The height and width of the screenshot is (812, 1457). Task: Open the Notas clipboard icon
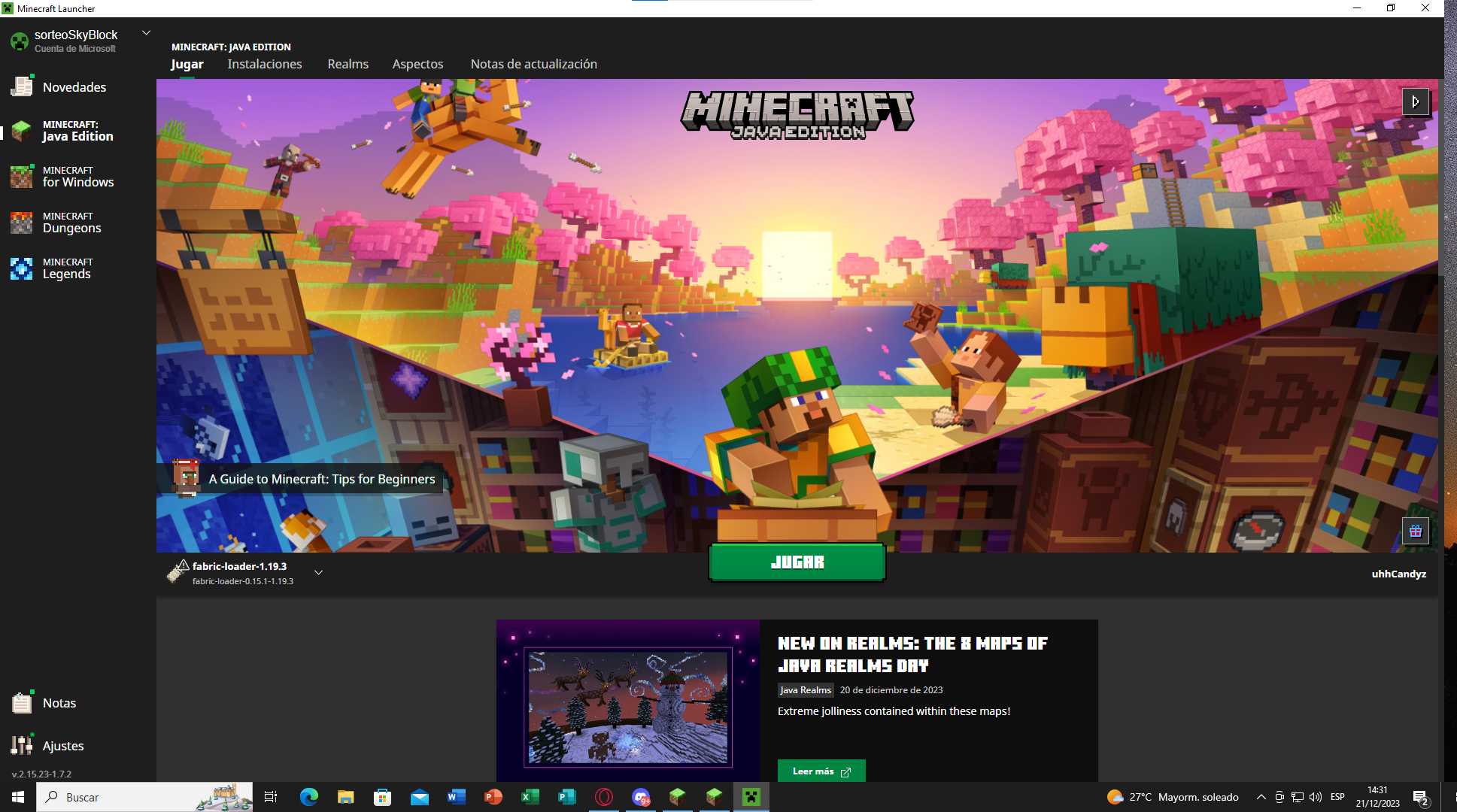tap(22, 702)
